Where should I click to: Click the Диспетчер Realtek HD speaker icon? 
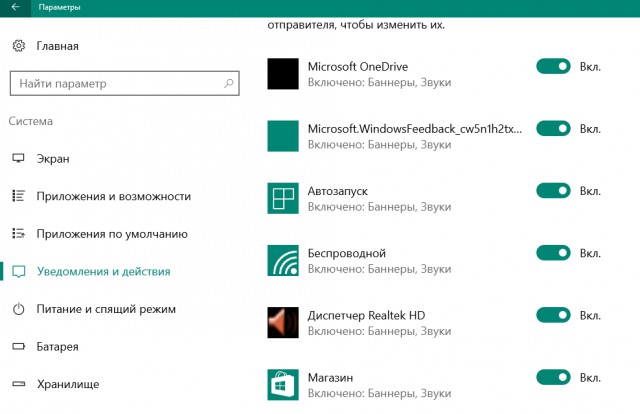click(283, 323)
